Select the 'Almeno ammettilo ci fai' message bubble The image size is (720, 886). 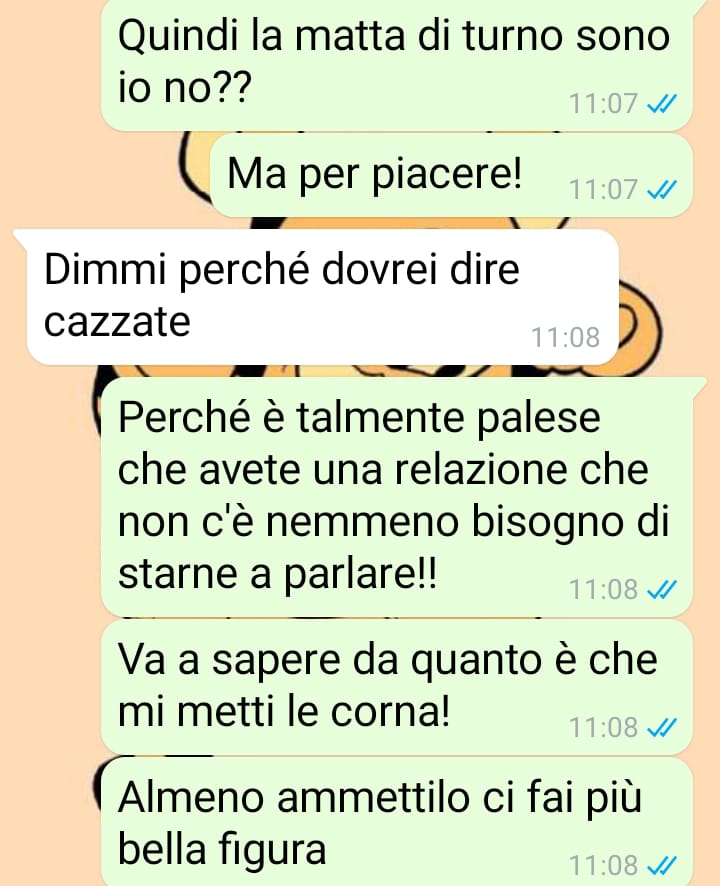click(397, 822)
